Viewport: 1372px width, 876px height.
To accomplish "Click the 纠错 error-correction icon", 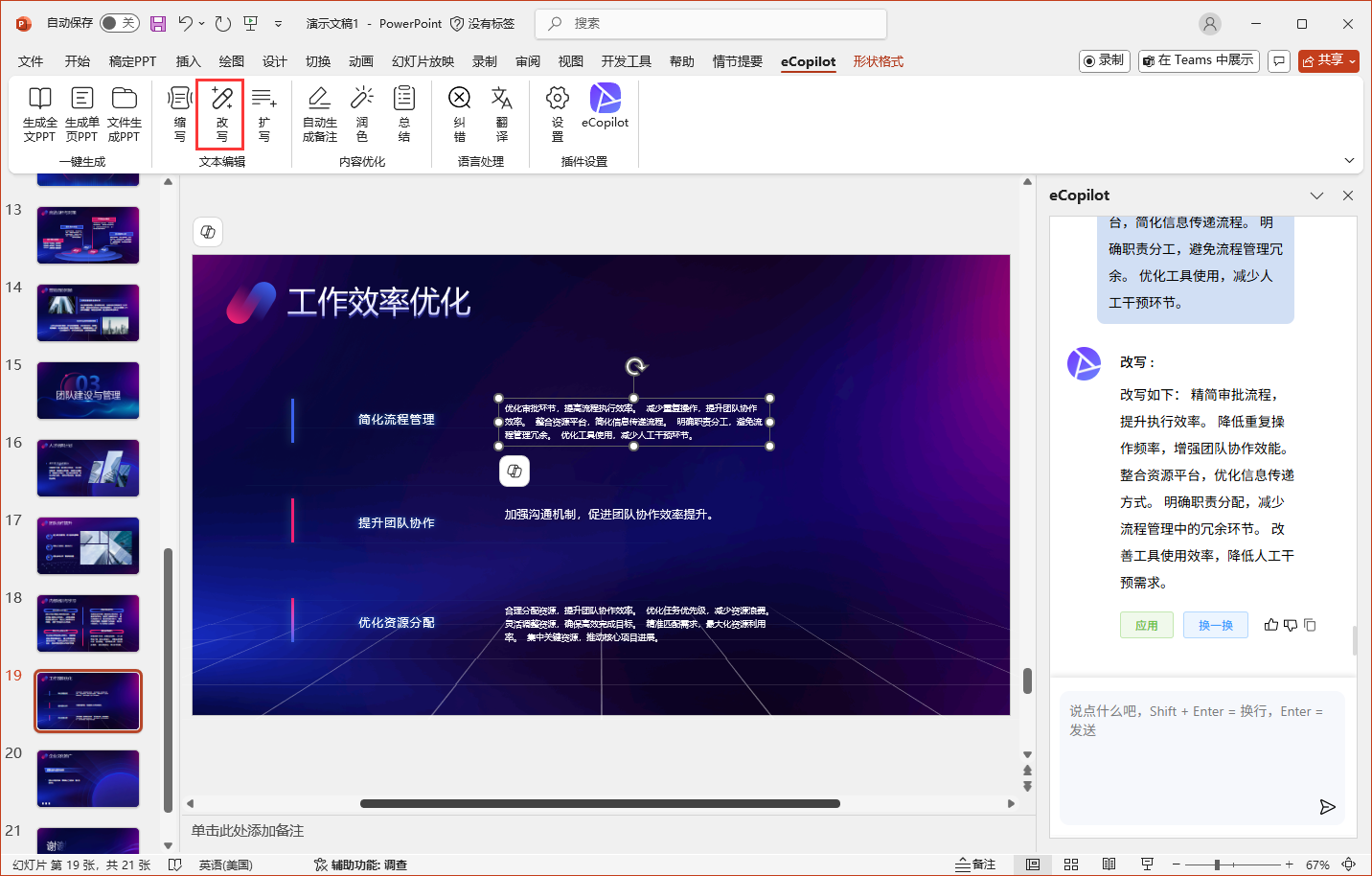I will pos(460,114).
